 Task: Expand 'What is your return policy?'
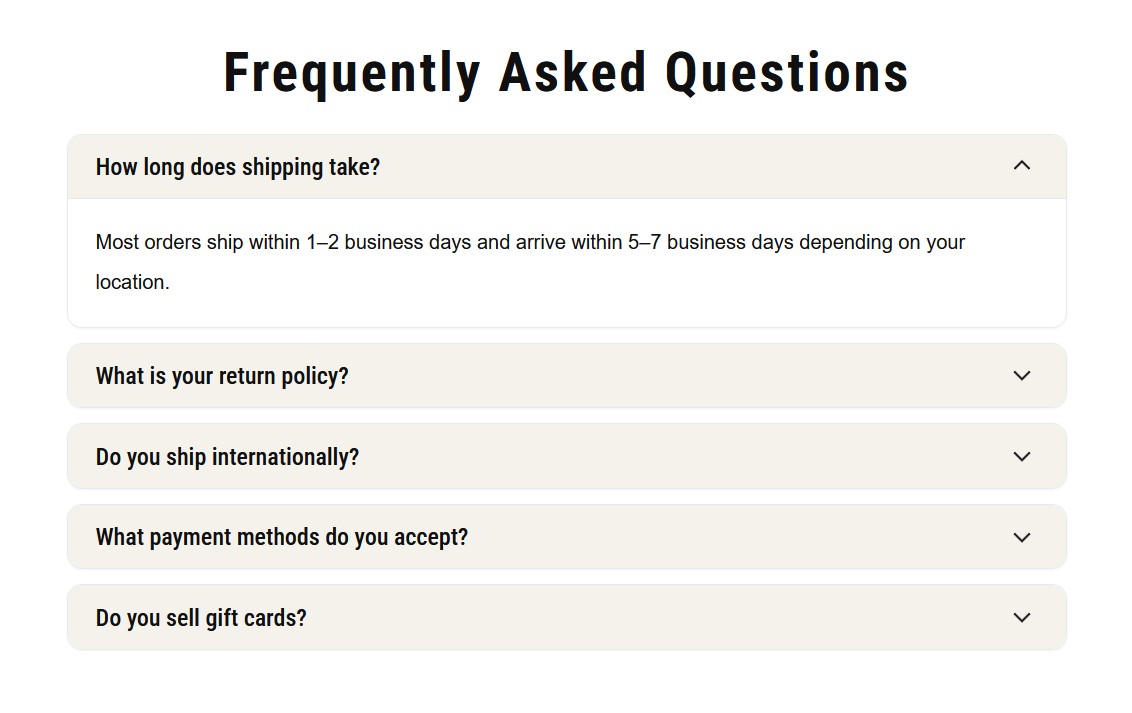(567, 376)
